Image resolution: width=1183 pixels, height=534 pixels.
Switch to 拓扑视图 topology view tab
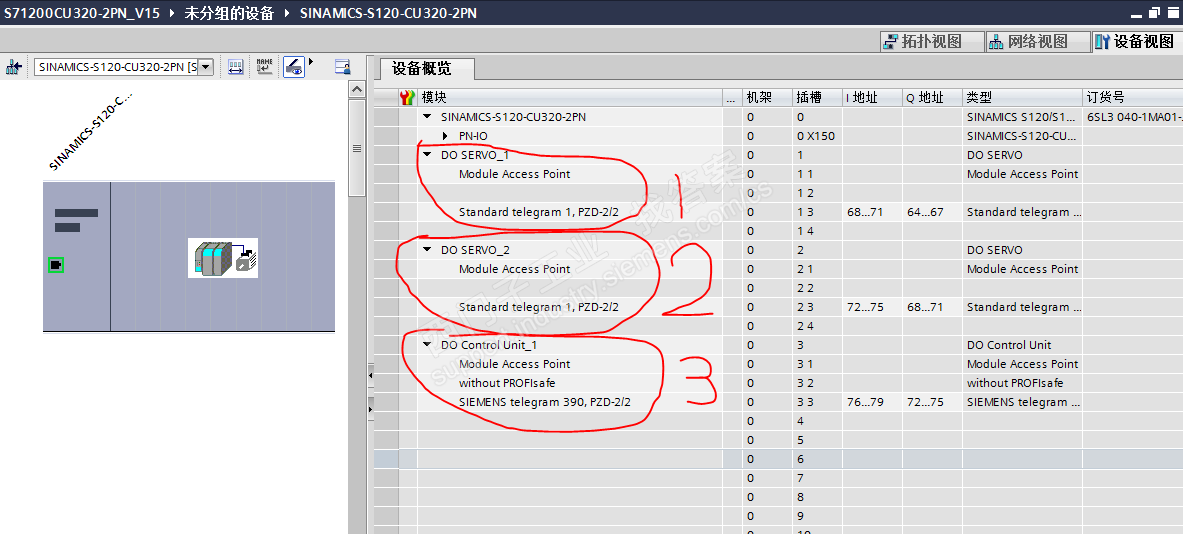coord(933,41)
